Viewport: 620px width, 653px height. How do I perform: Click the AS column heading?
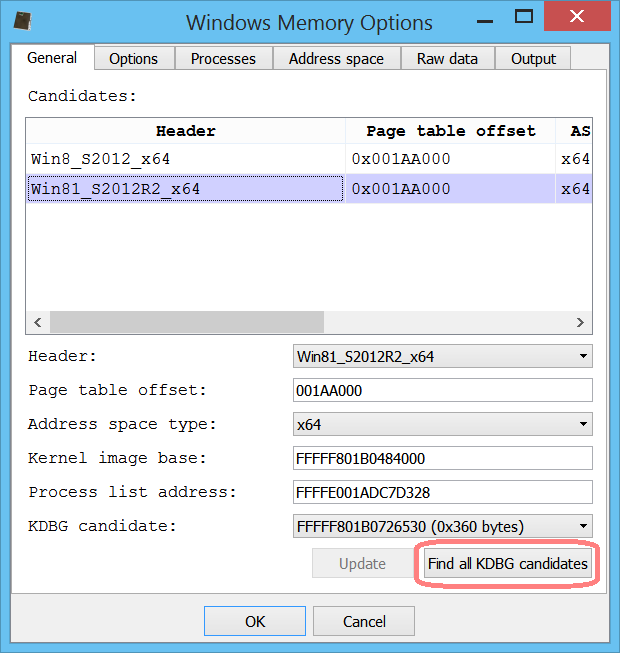pyautogui.click(x=574, y=131)
